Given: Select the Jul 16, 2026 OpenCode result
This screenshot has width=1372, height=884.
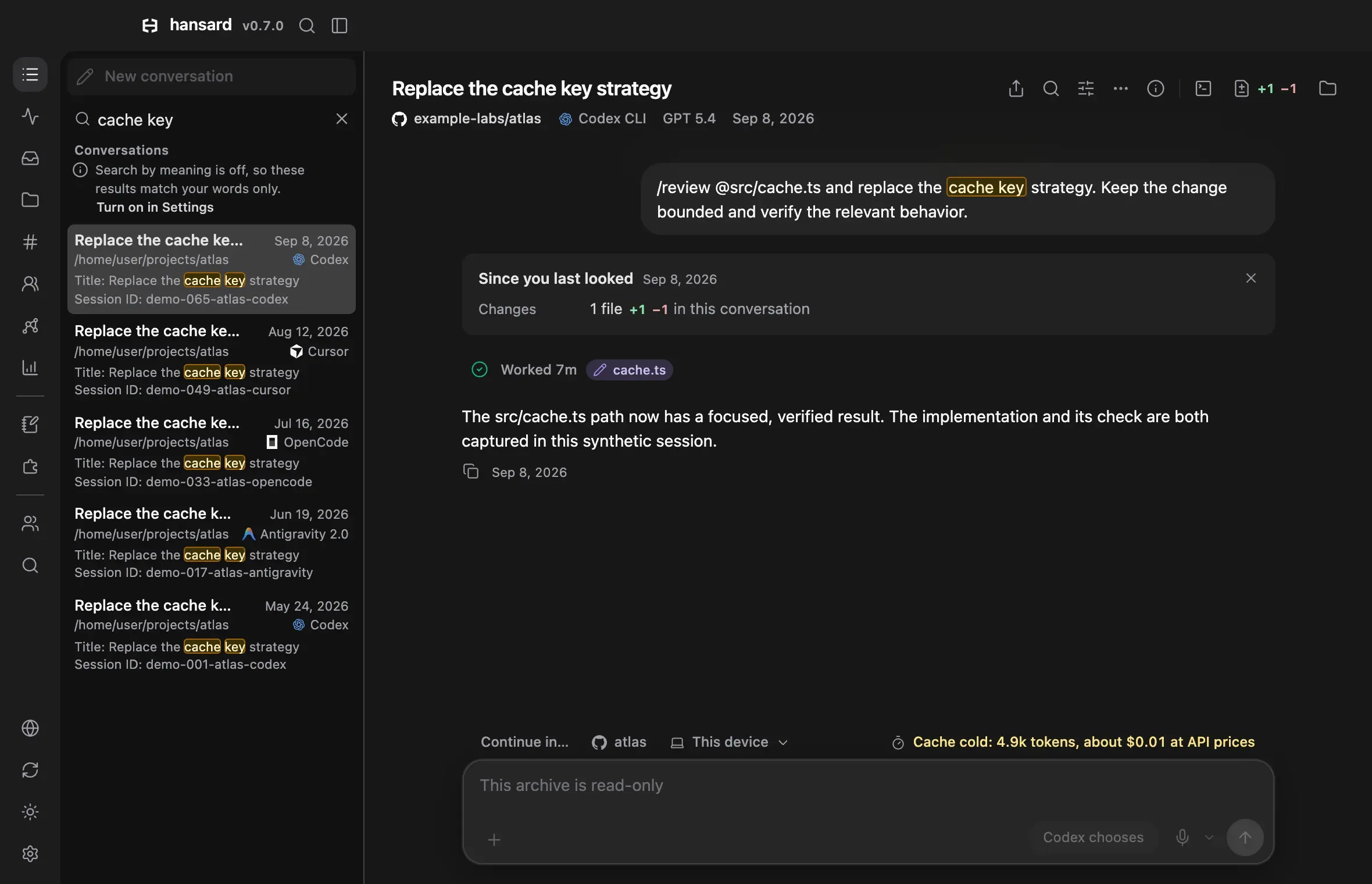Looking at the screenshot, I should pos(212,452).
